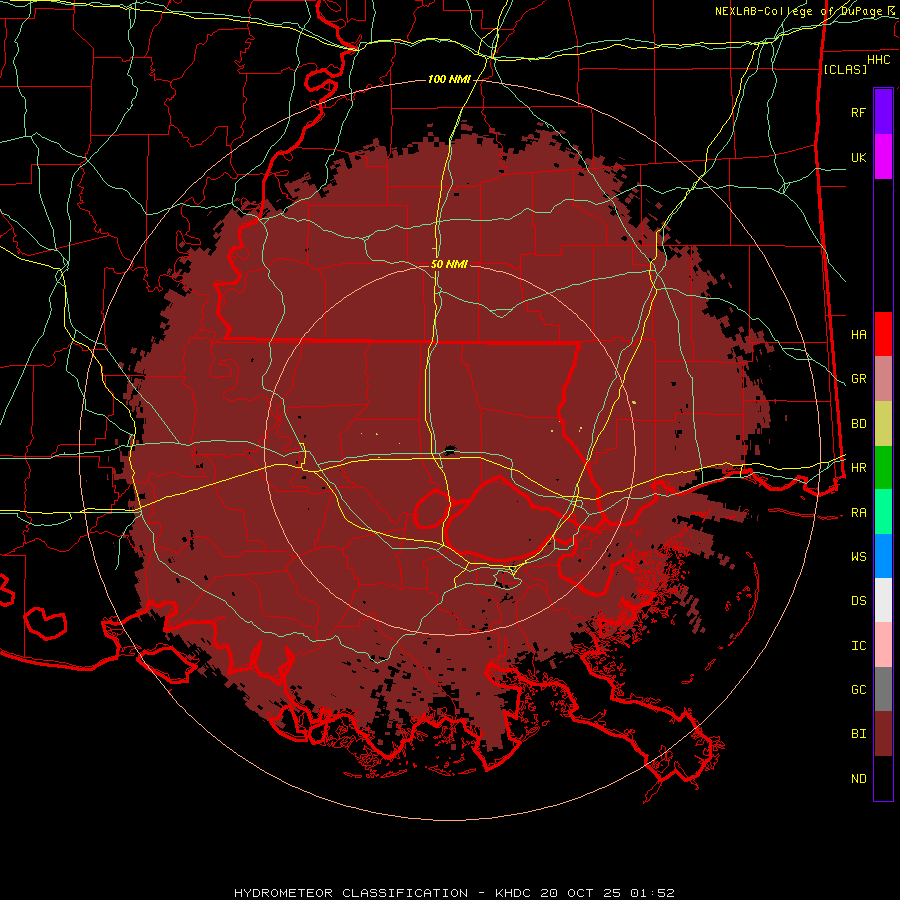The image size is (900, 900).
Task: Click the GC legend label
Action: pos(858,690)
